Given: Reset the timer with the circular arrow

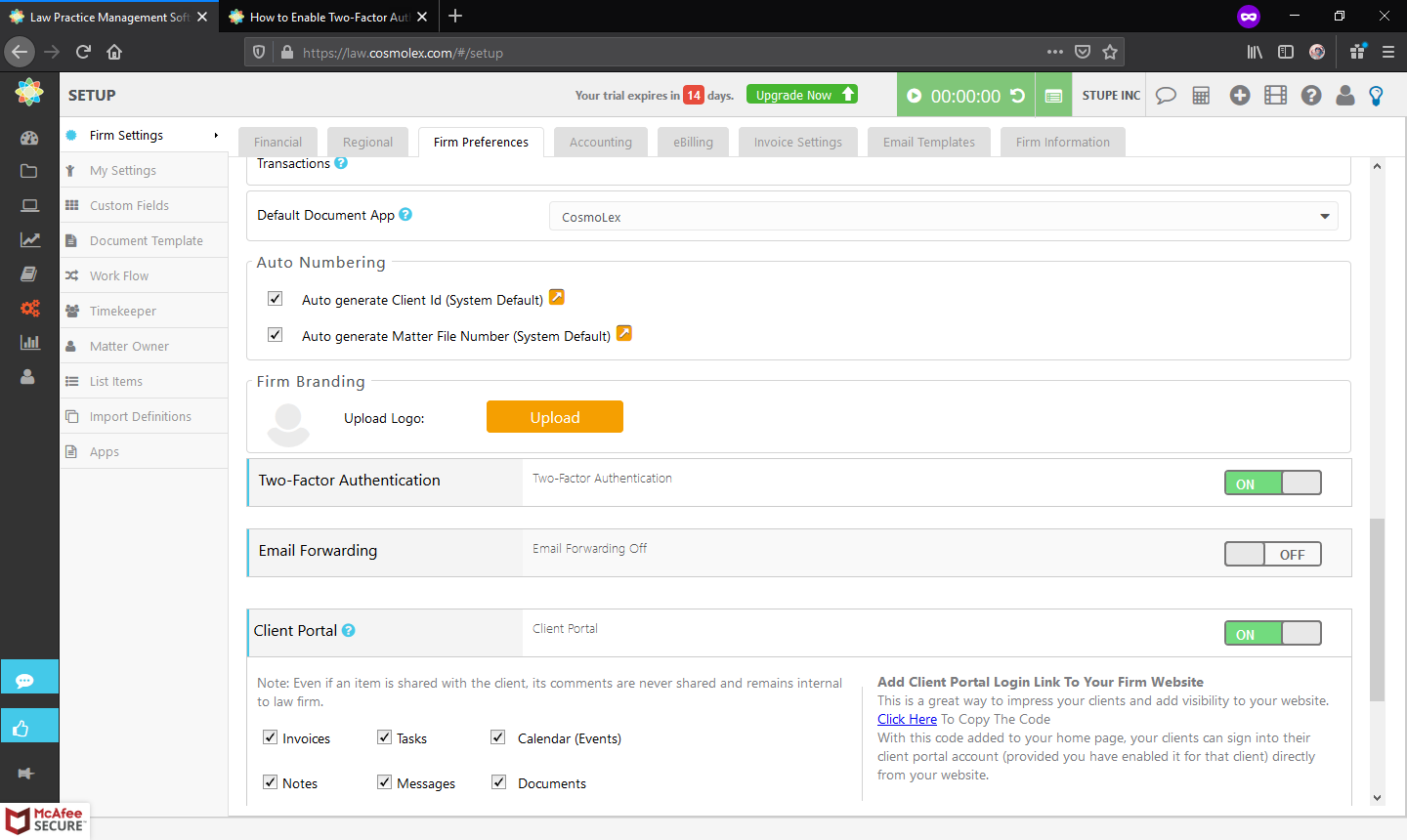Looking at the screenshot, I should pyautogui.click(x=1017, y=96).
